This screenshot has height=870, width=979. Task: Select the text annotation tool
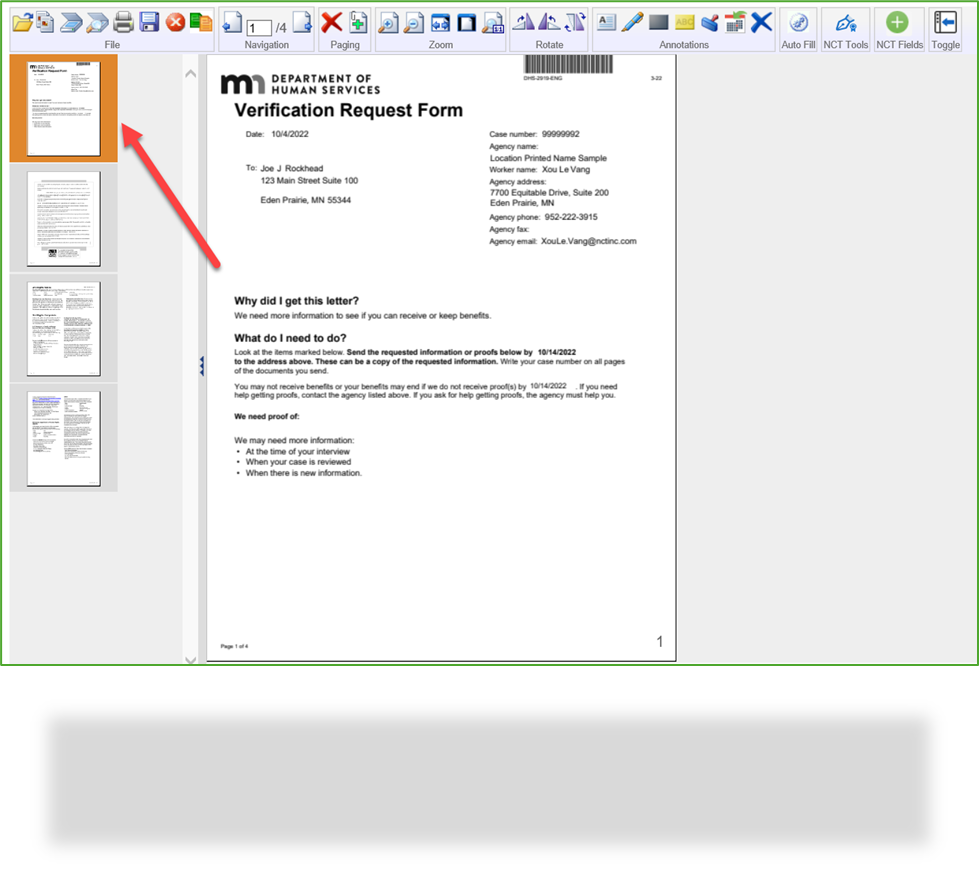608,21
